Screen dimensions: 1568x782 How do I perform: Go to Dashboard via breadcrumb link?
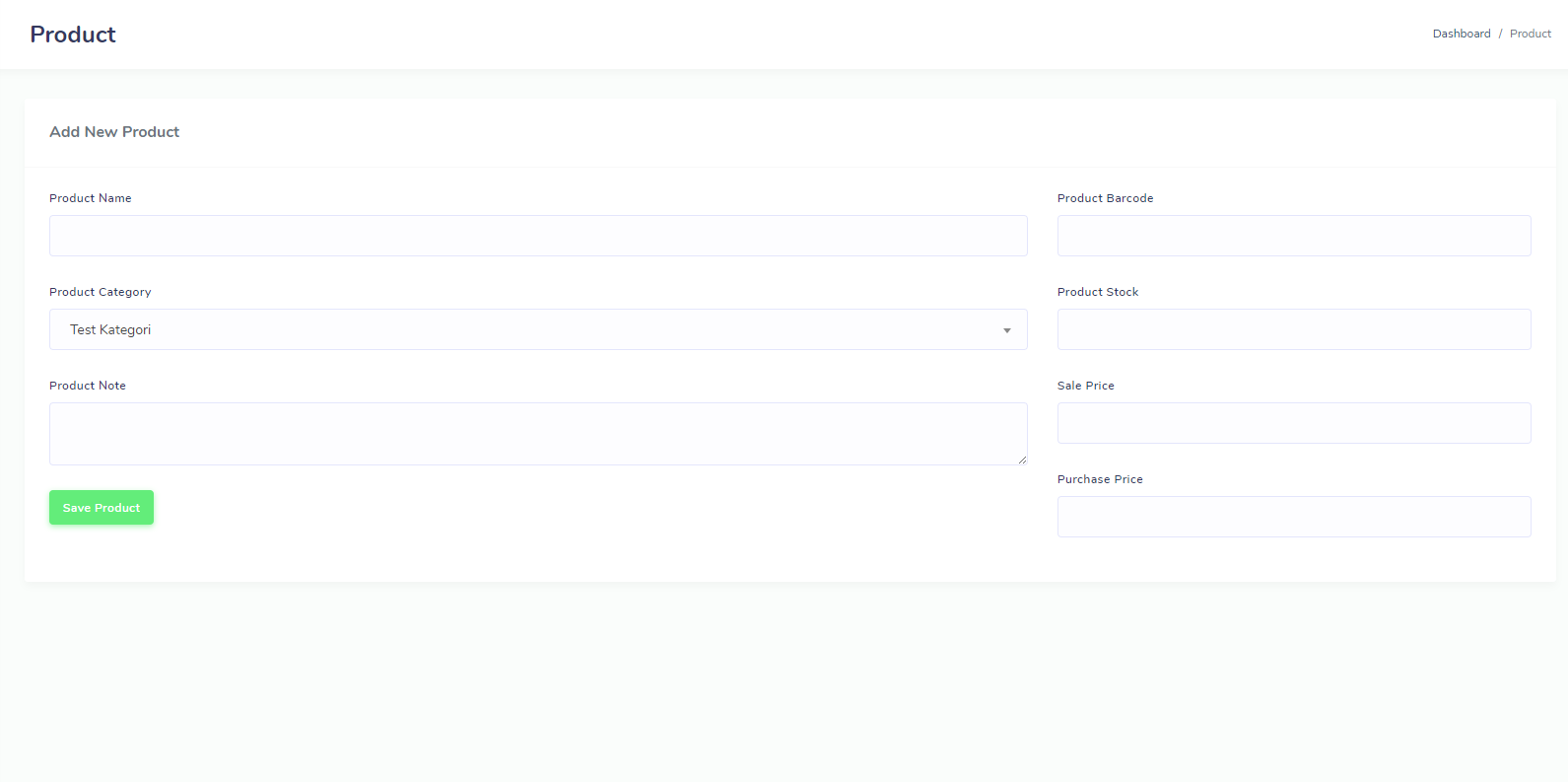(x=1461, y=34)
